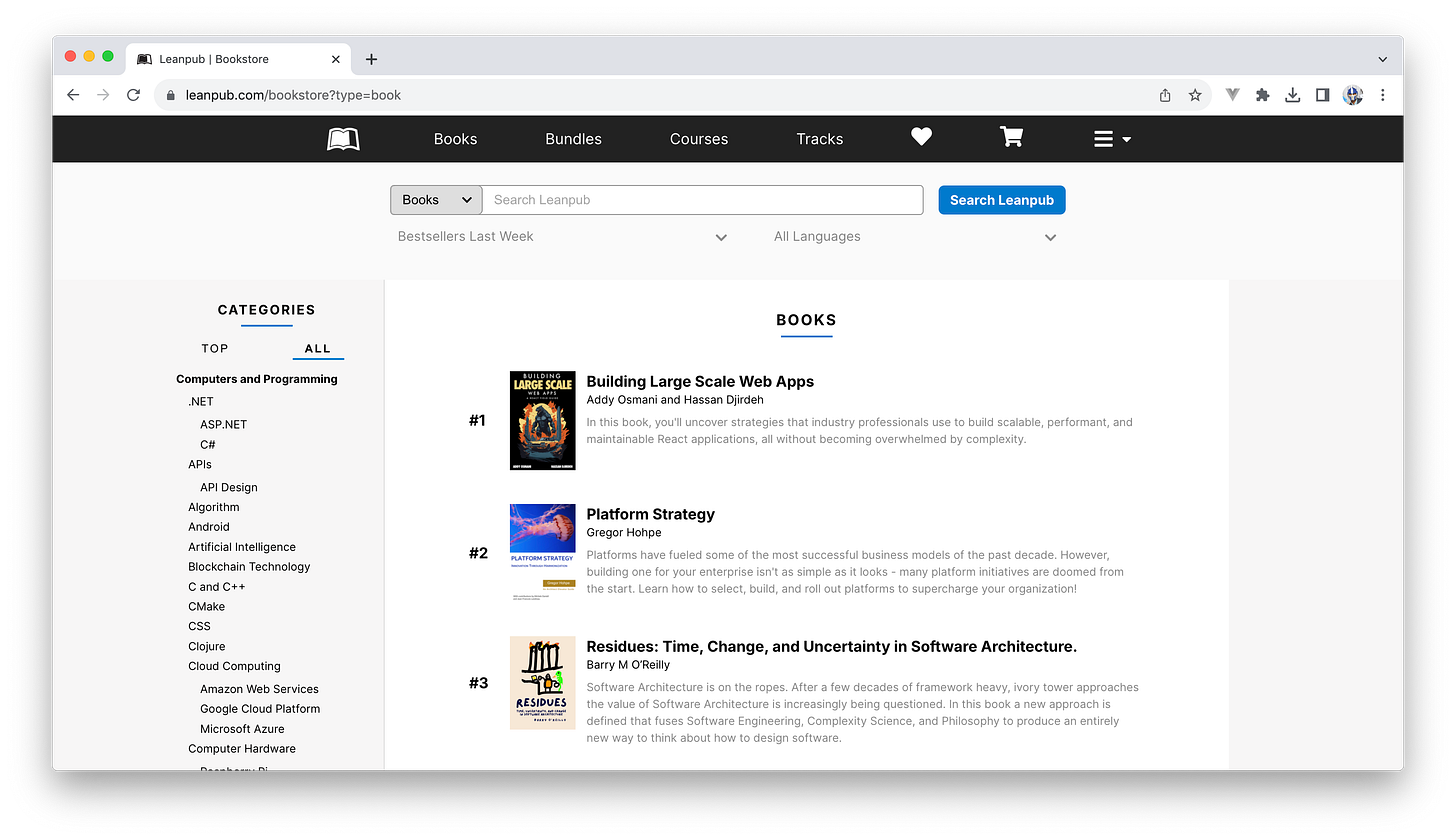The height and width of the screenshot is (840, 1456).
Task: Open the Residues book title link
Action: pos(831,646)
